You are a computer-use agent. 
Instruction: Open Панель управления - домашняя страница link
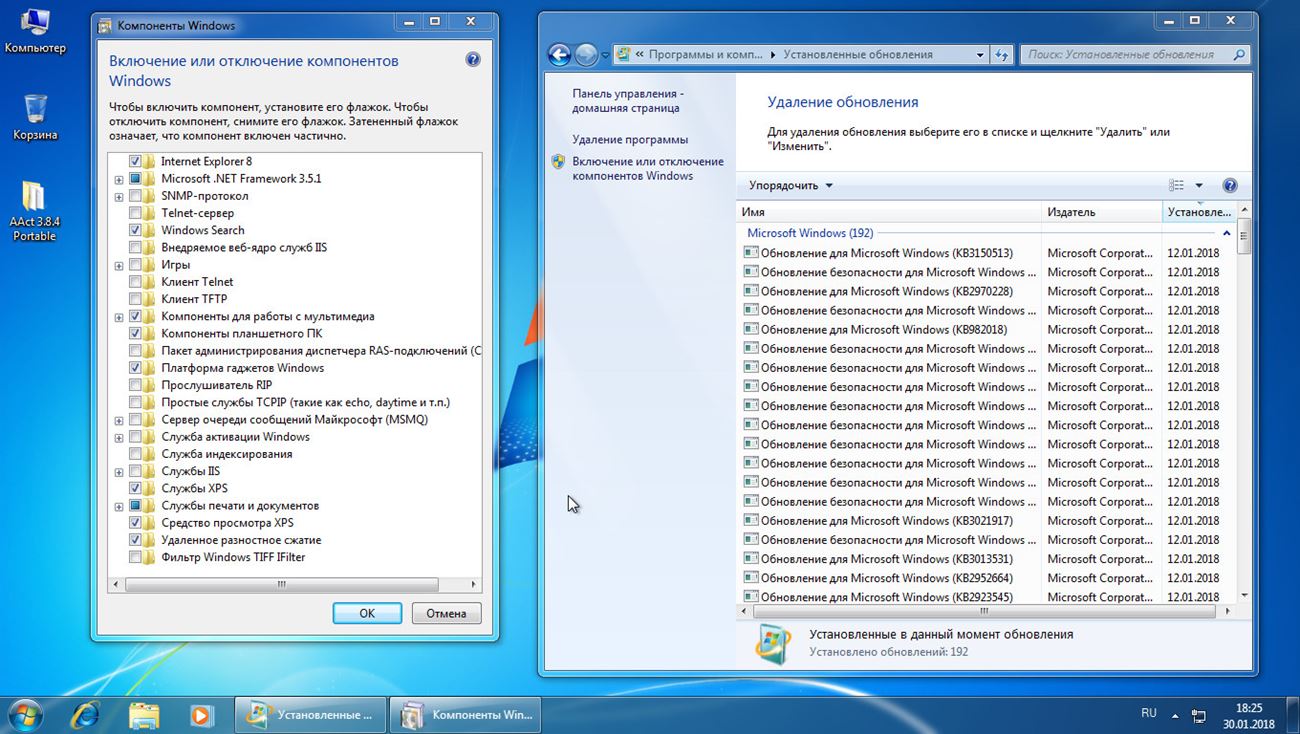coord(626,100)
